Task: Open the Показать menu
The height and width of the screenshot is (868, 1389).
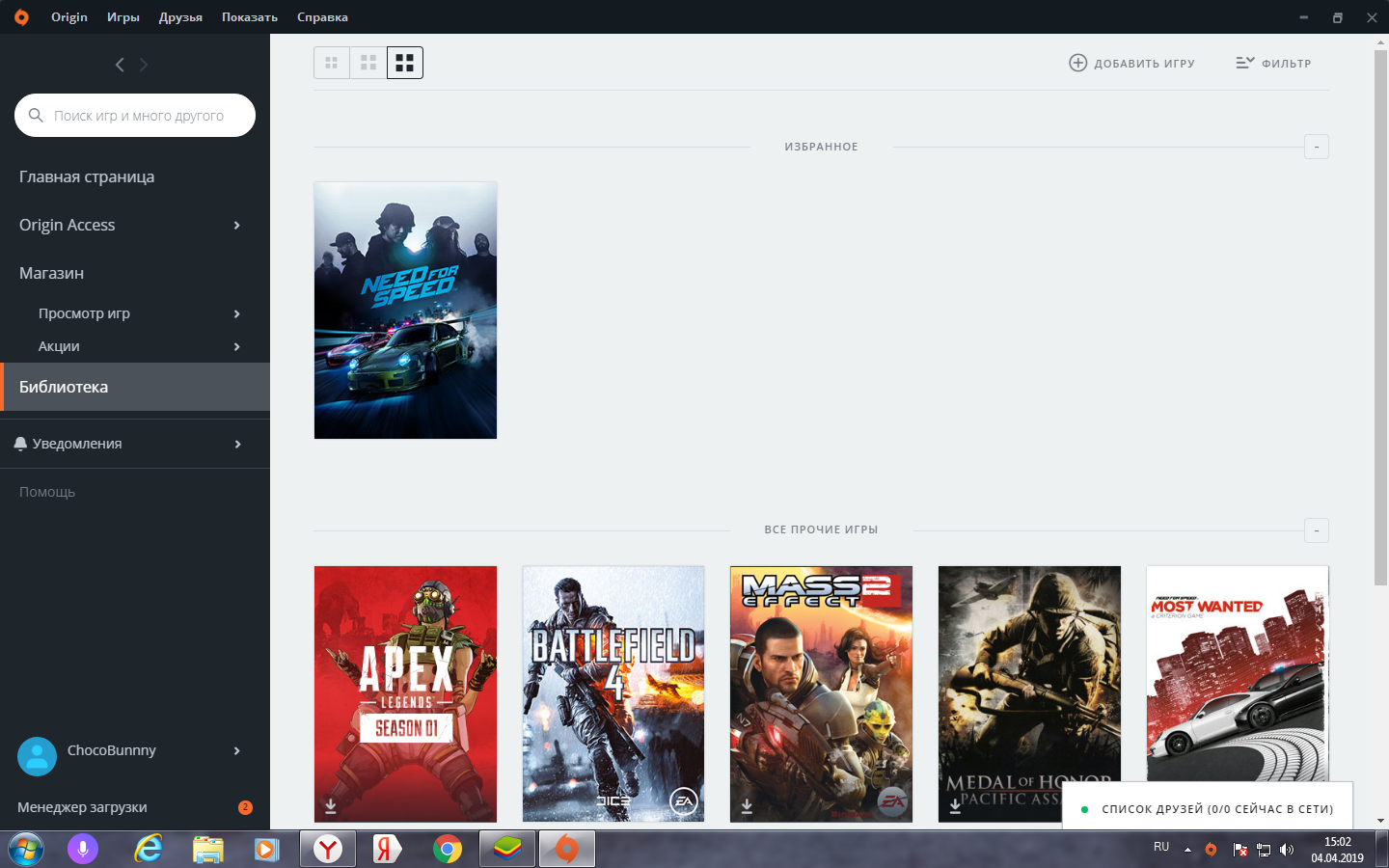Action: click(x=250, y=17)
